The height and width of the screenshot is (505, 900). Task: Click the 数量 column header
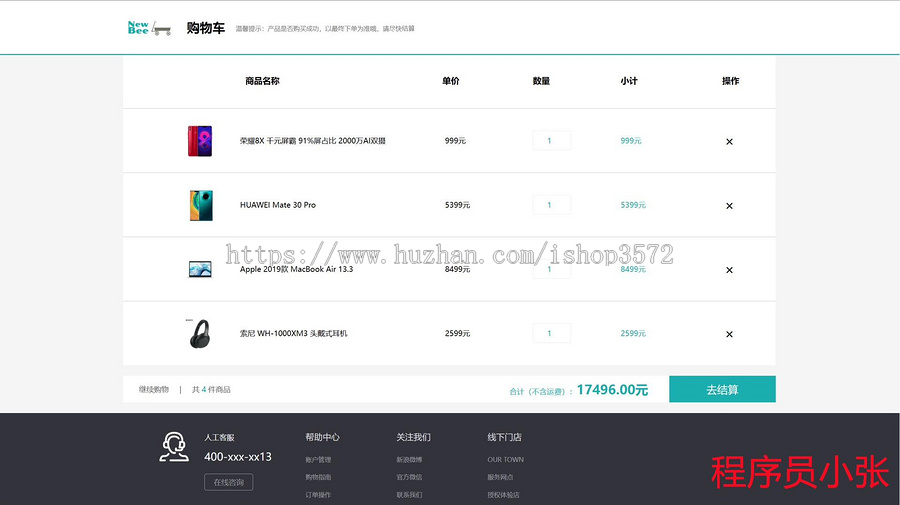pyautogui.click(x=541, y=81)
